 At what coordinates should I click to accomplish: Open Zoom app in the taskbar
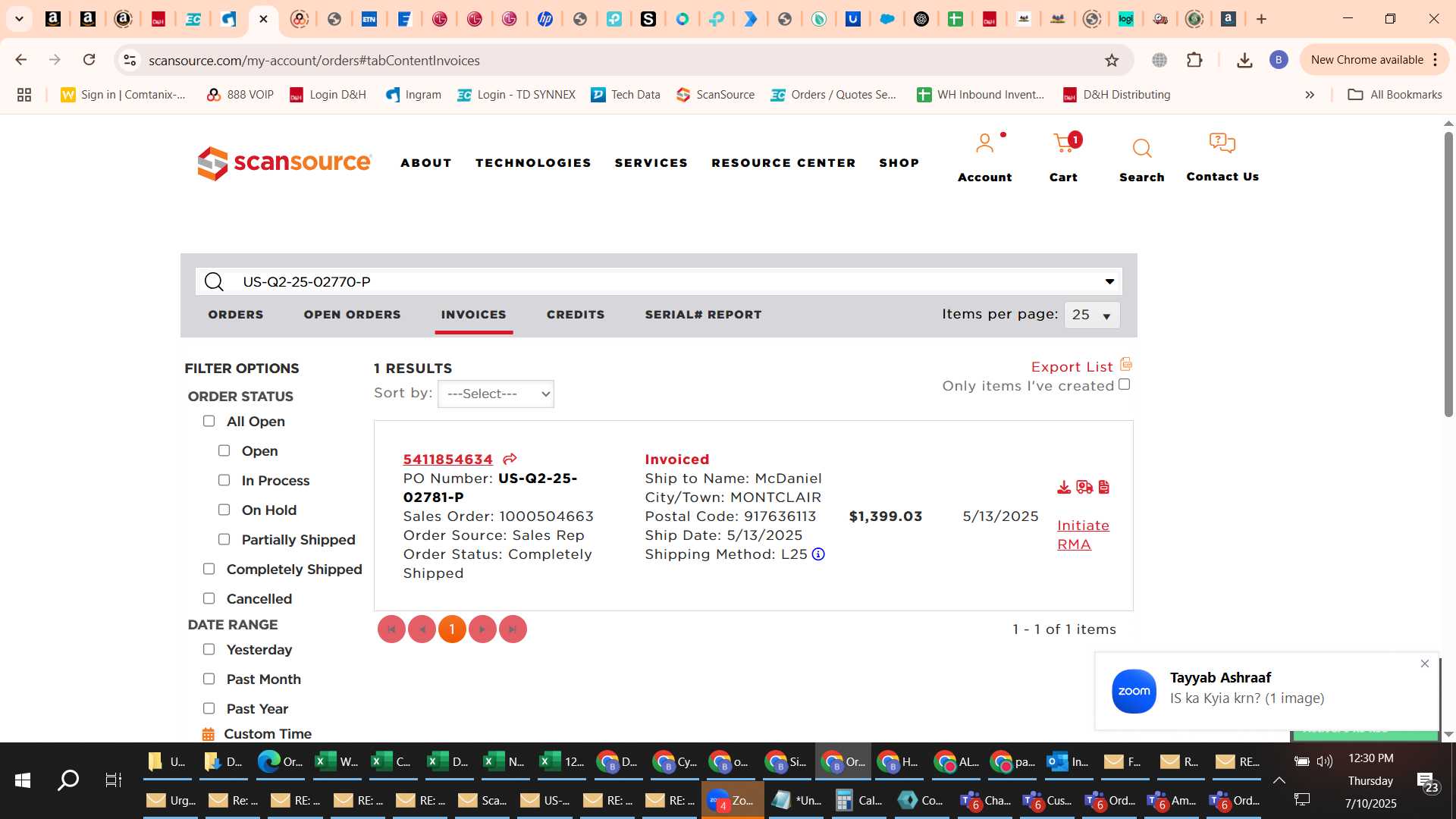733,800
